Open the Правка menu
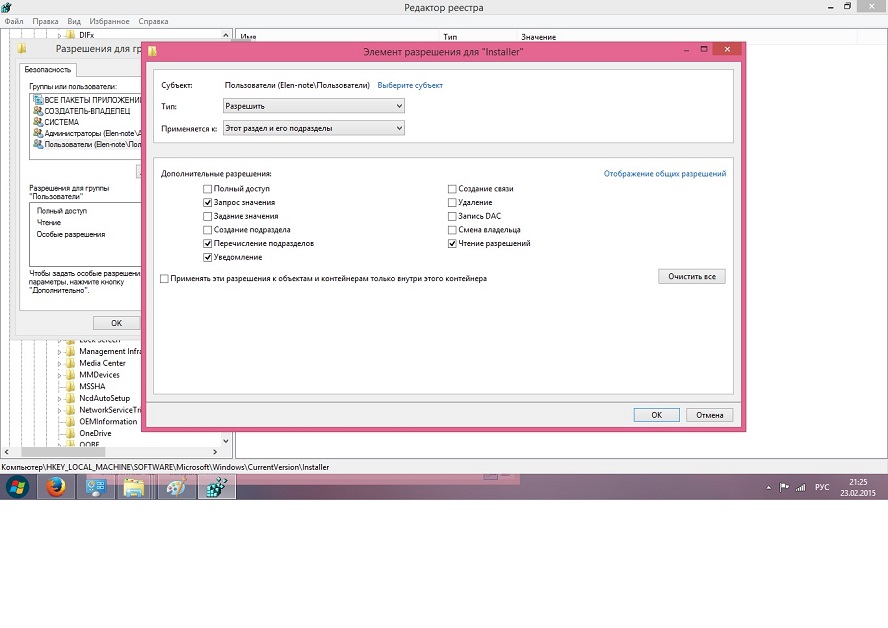Screen dimensions: 888x628 pyautogui.click(x=45, y=22)
